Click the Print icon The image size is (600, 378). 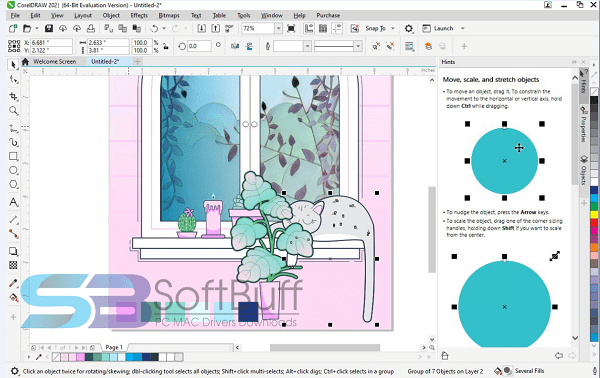91,28
